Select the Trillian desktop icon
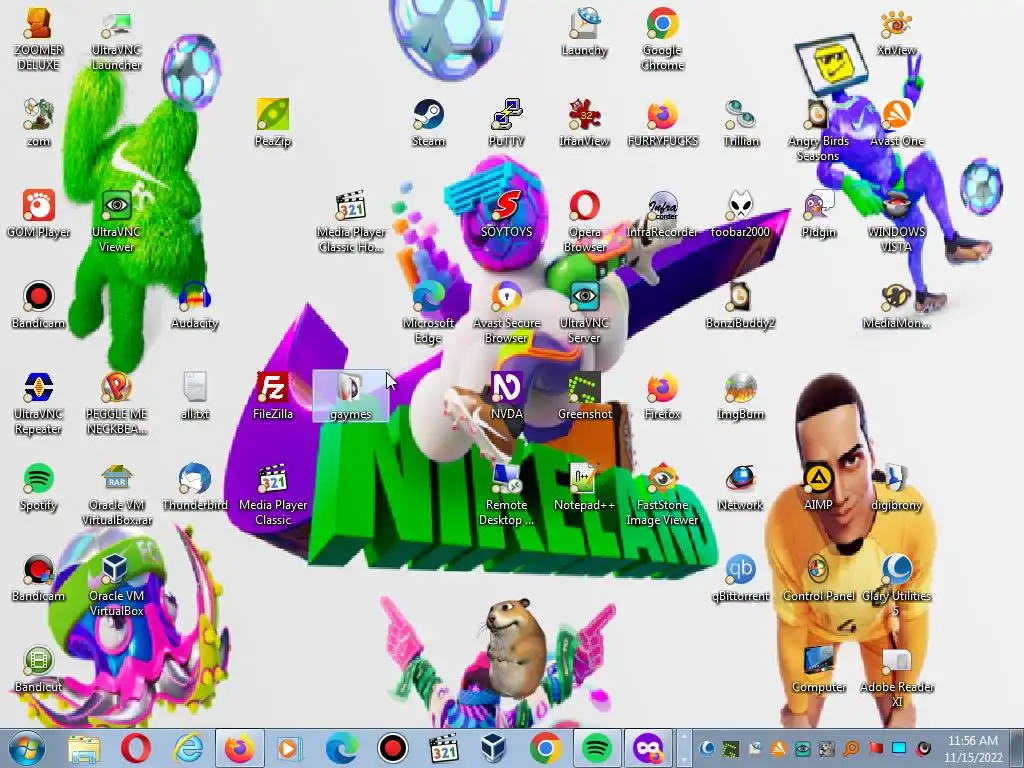Screen dimensions: 1024x768 coord(741,122)
